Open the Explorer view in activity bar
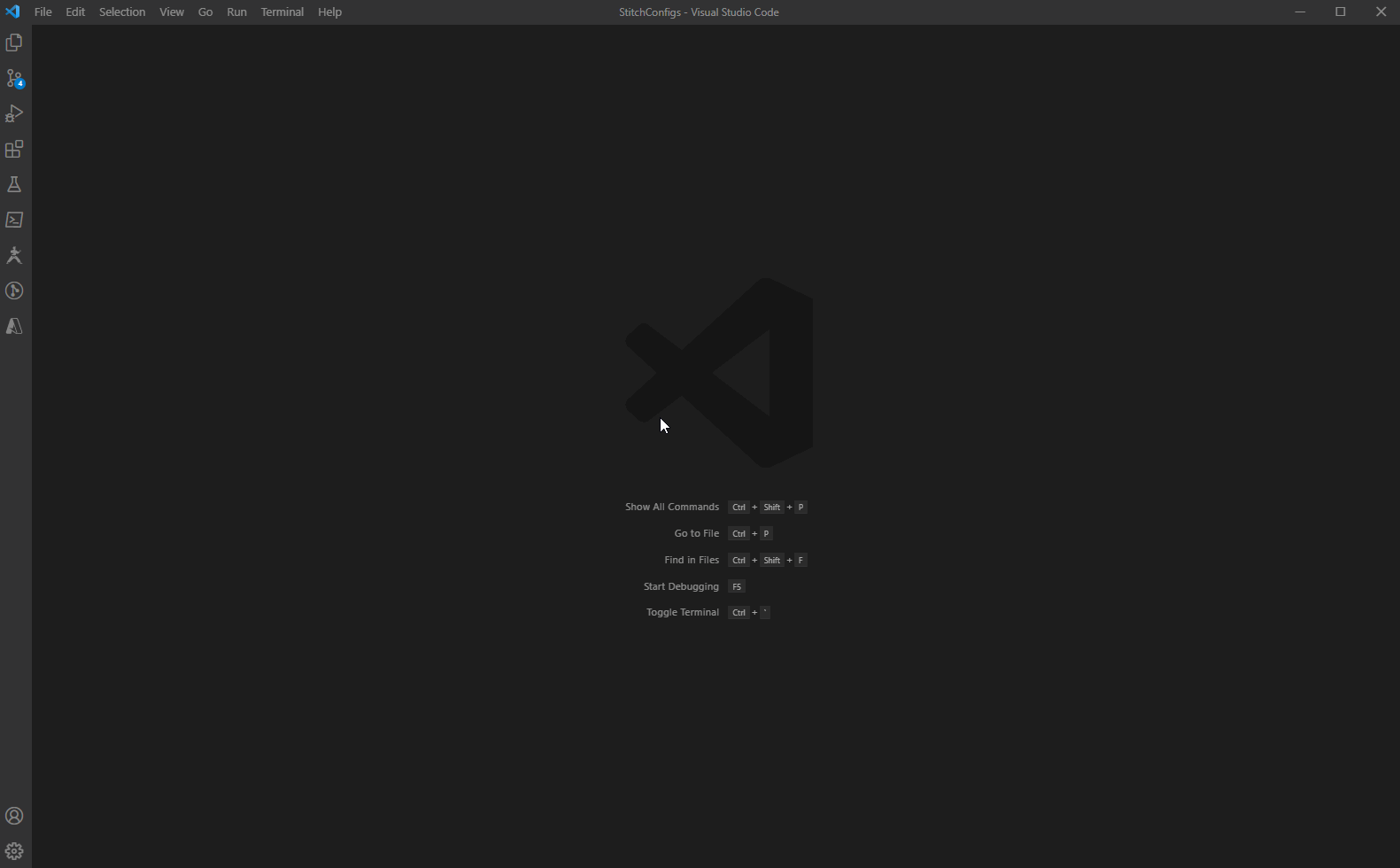The width and height of the screenshot is (1400, 868). tap(14, 43)
